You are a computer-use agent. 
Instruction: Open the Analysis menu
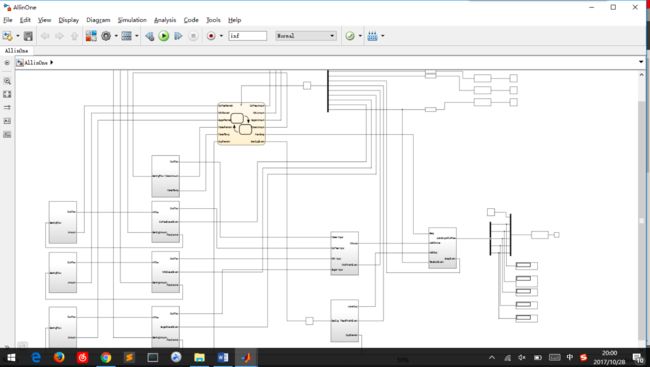[165, 20]
